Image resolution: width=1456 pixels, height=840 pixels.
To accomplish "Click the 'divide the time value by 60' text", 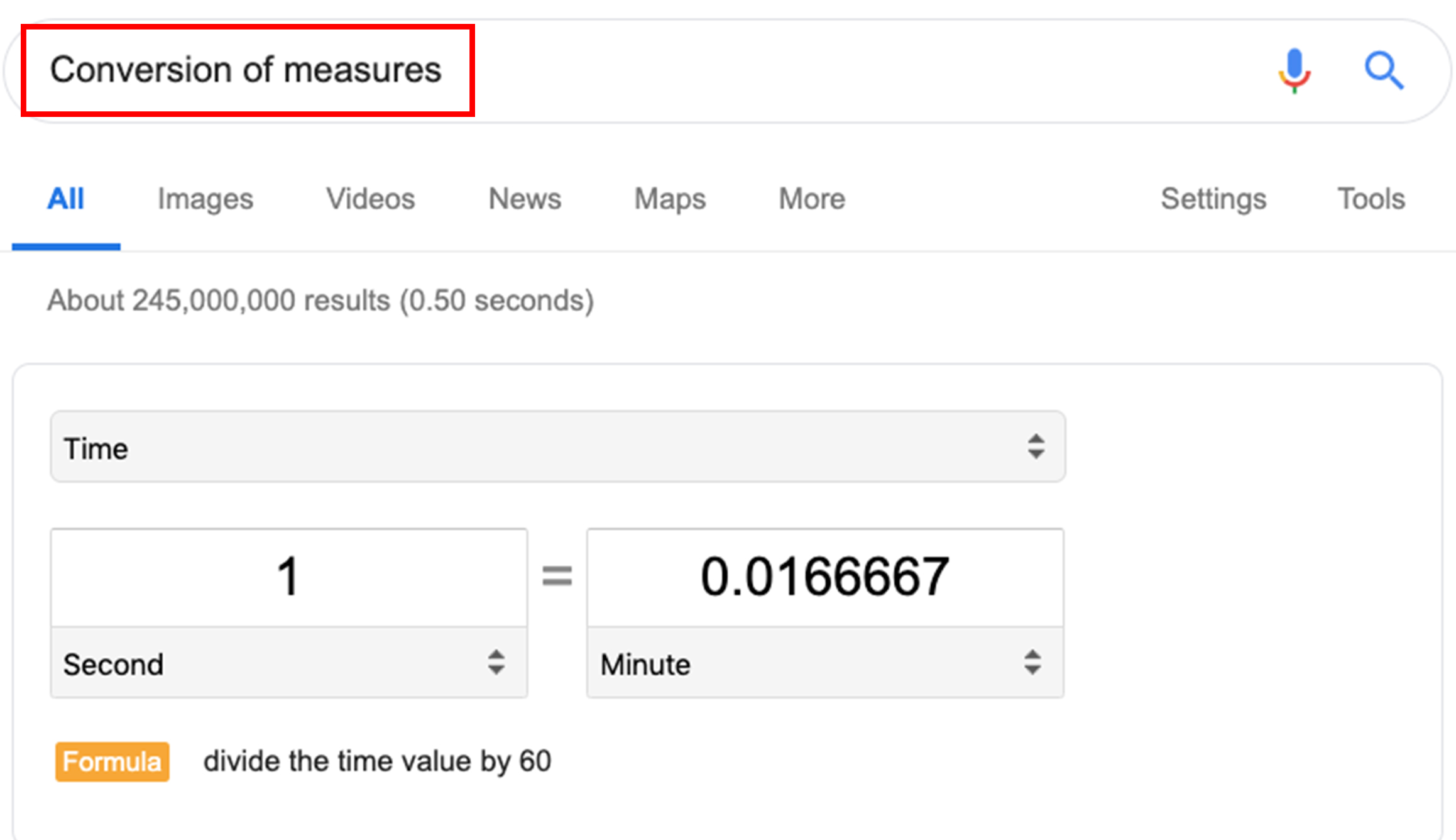I will point(377,762).
